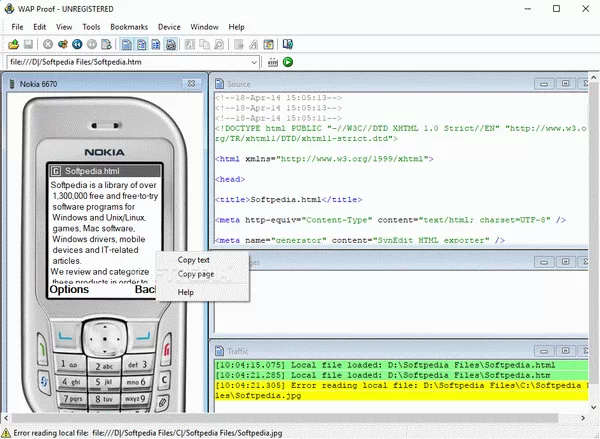Toggle the highlighted page-and-device view icon
The width and height of the screenshot is (600, 439).
pyautogui.click(x=171, y=44)
